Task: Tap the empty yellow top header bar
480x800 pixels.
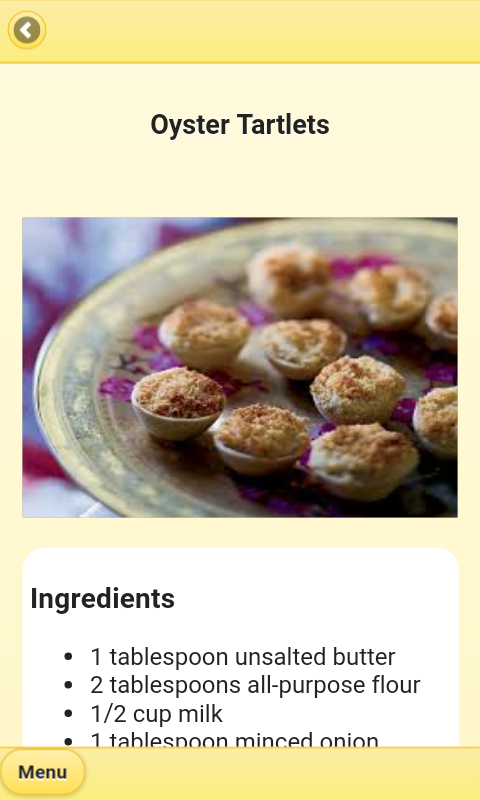Action: point(265,31)
